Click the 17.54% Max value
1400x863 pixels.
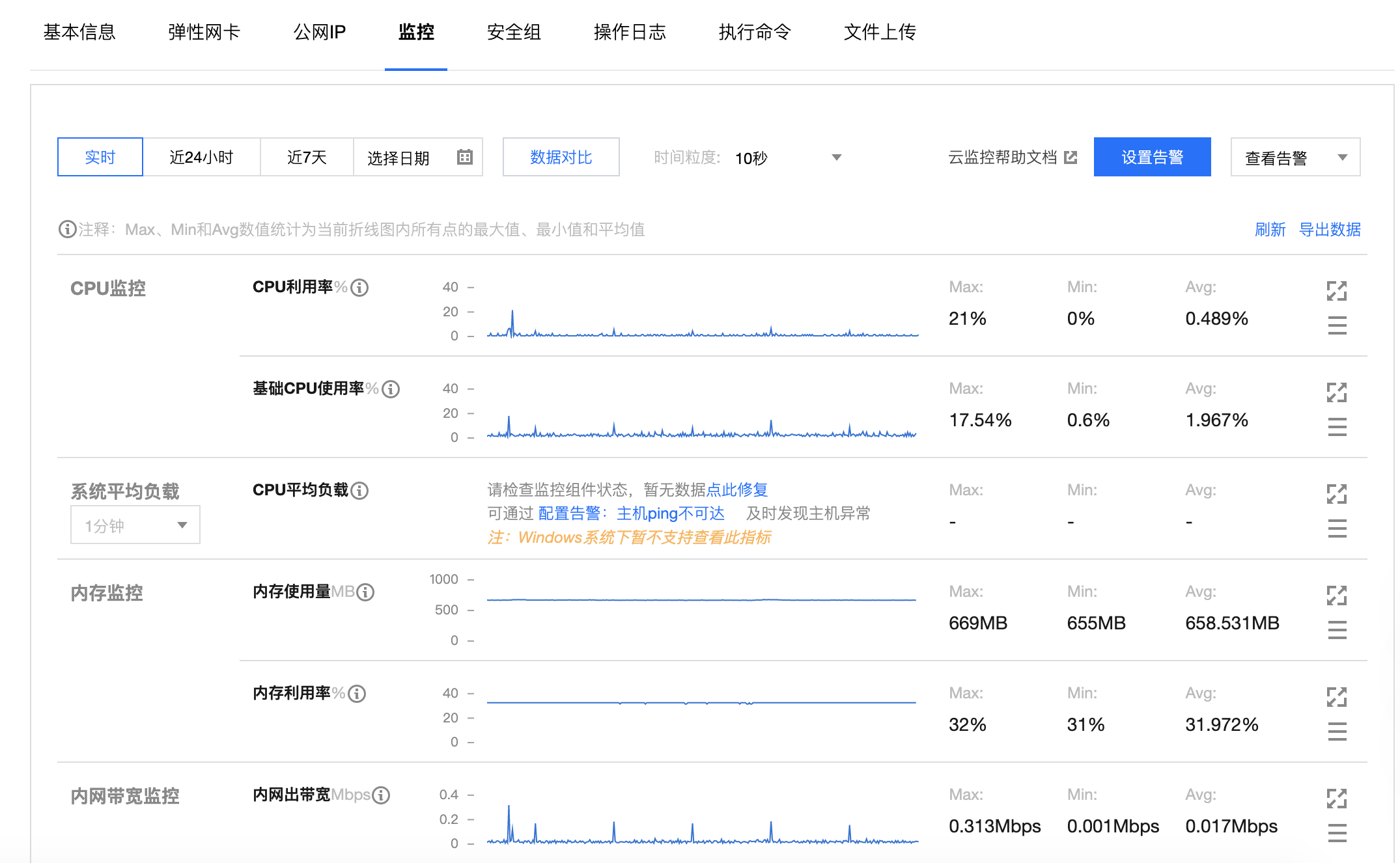click(x=980, y=420)
